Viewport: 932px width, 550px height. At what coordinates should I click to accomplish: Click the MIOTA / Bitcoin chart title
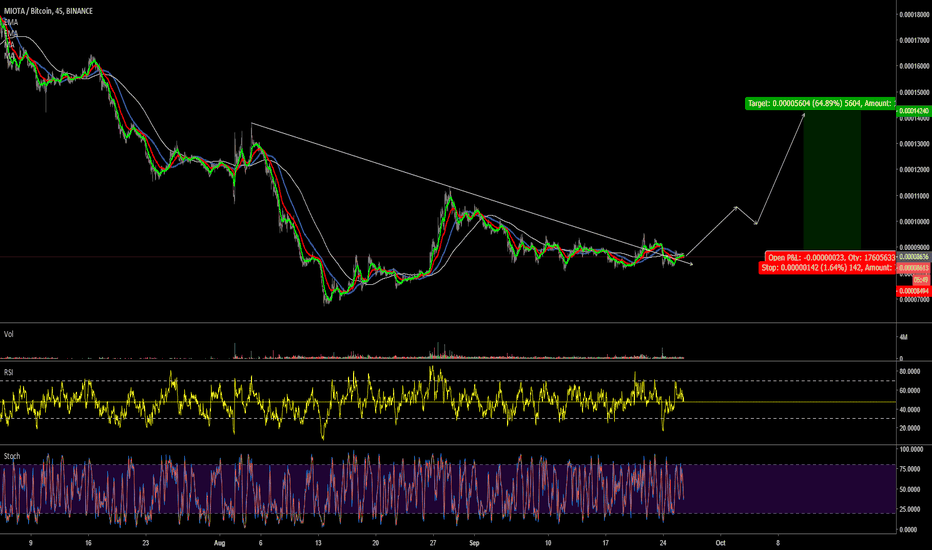coord(48,11)
